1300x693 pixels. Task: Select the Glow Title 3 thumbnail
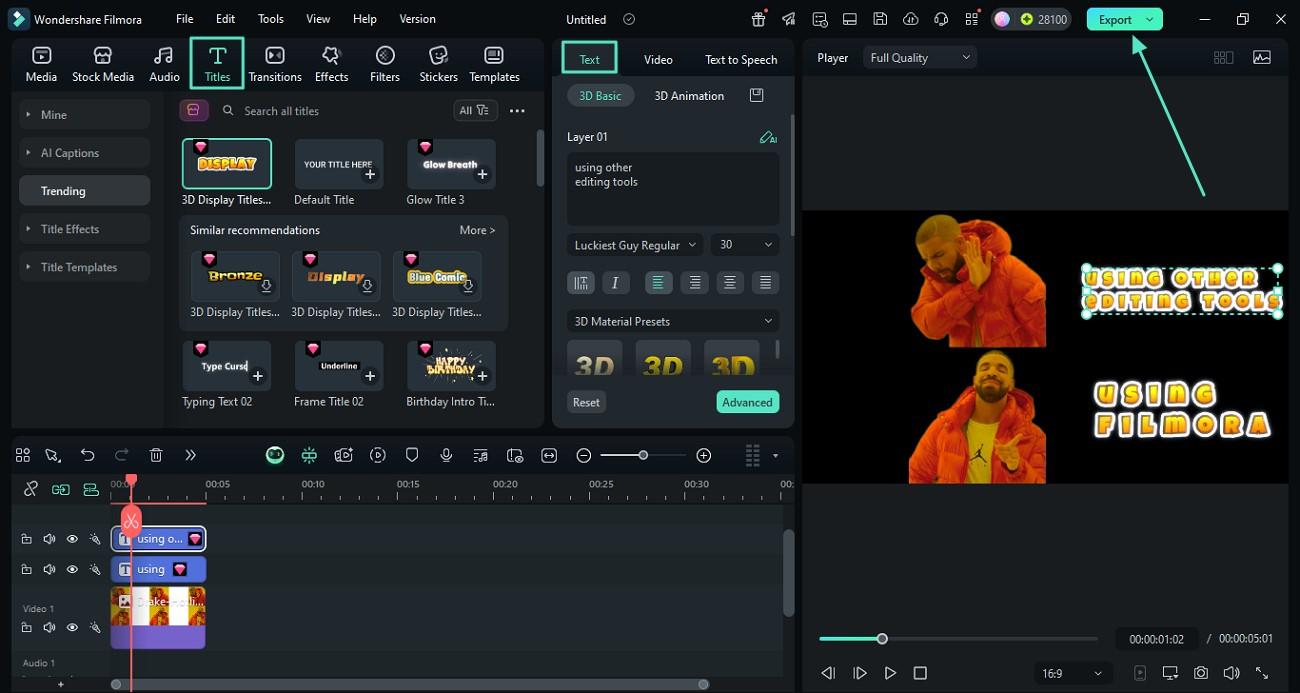451,164
